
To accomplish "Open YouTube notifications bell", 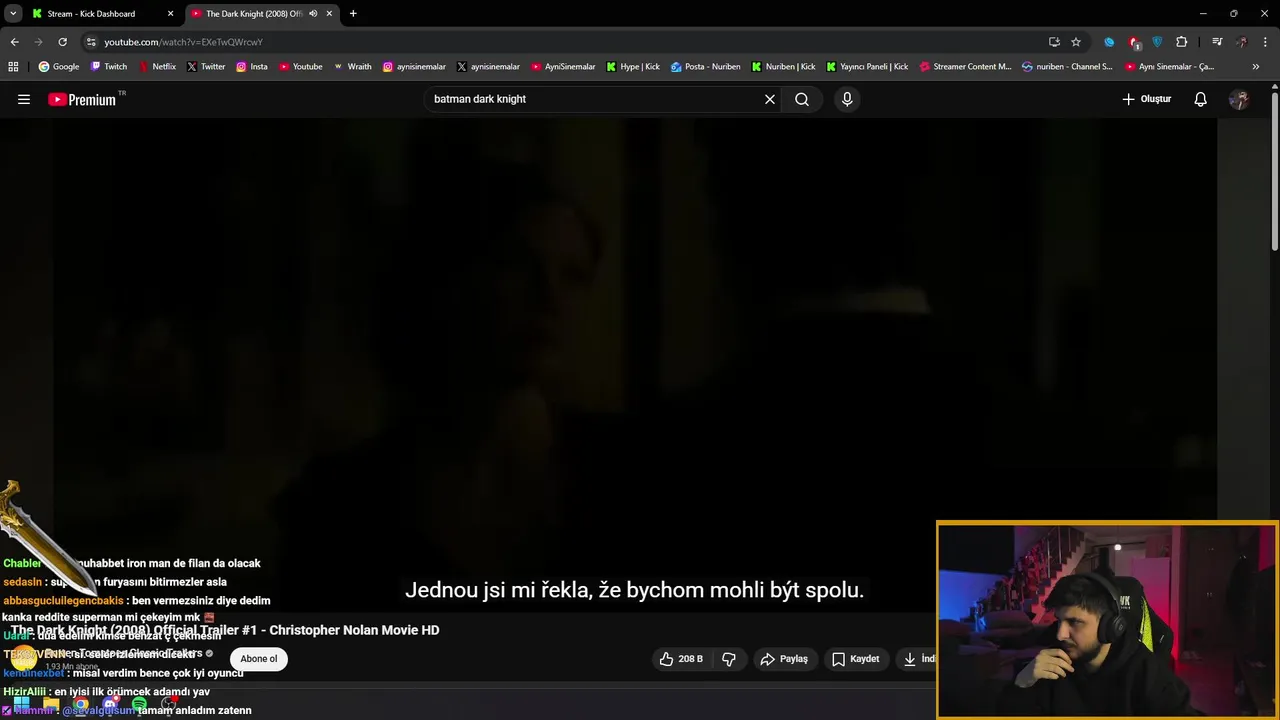I will click(x=1201, y=99).
